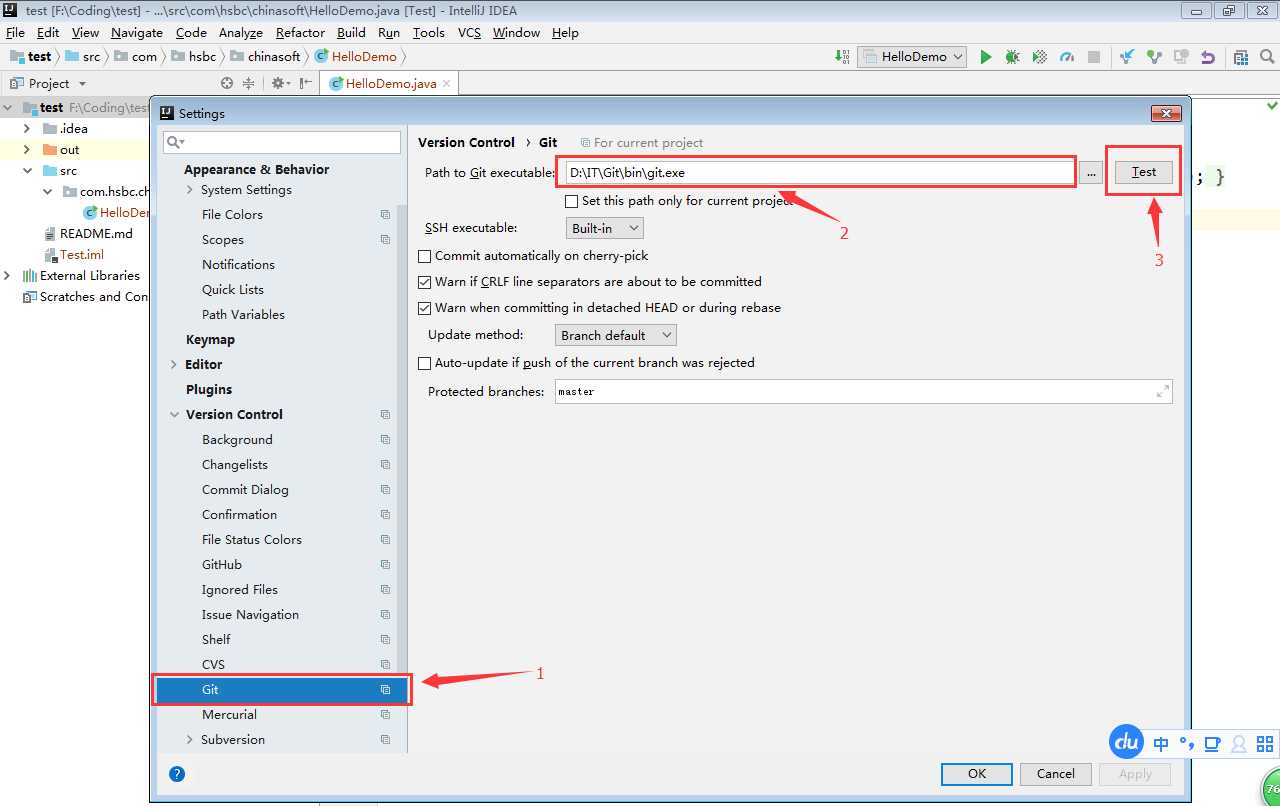
Task: Click Cancel in Settings dialog
Action: pos(1056,773)
